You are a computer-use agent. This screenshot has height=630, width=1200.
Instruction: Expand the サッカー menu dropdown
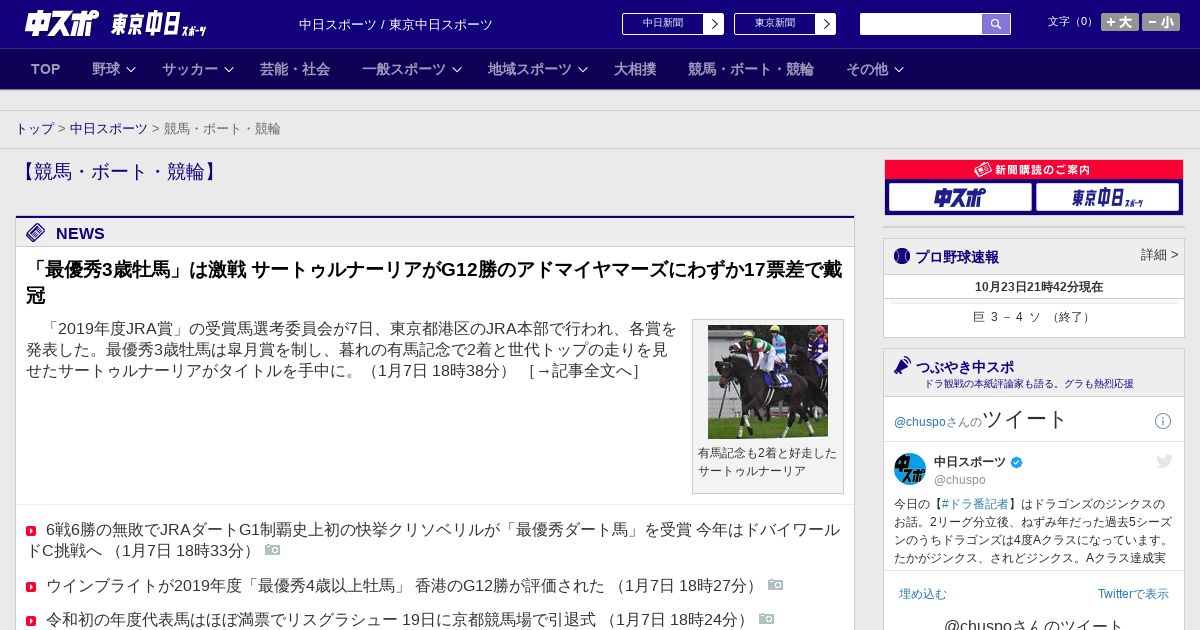(x=197, y=69)
